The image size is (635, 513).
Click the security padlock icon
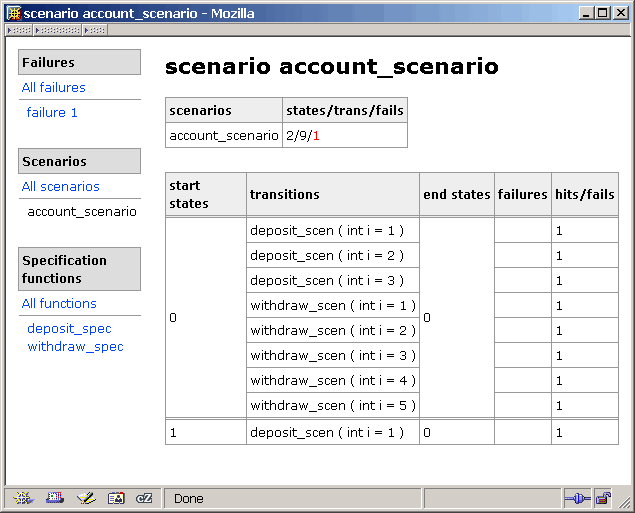click(x=603, y=498)
